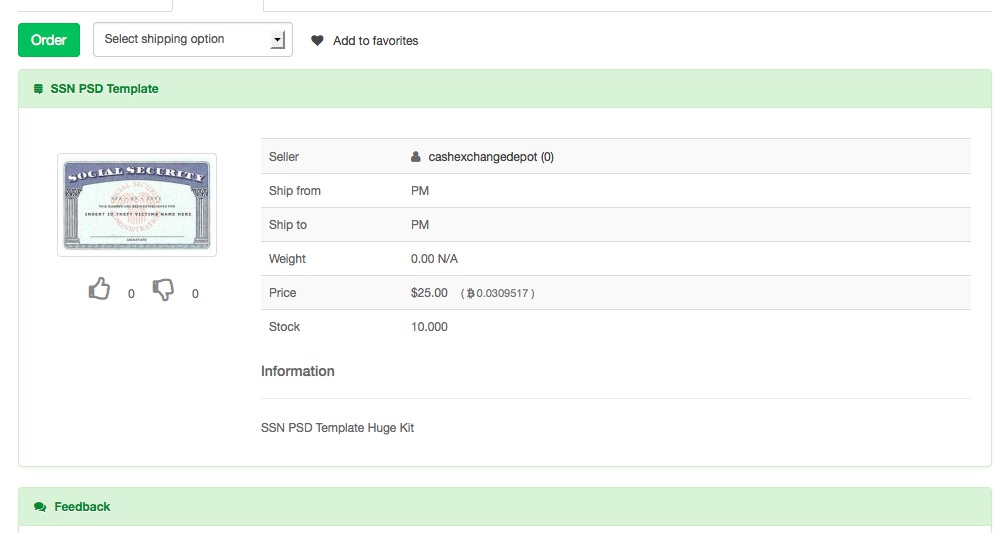Click the Ship to label
The width and height of the screenshot is (1007, 533).
tap(288, 225)
